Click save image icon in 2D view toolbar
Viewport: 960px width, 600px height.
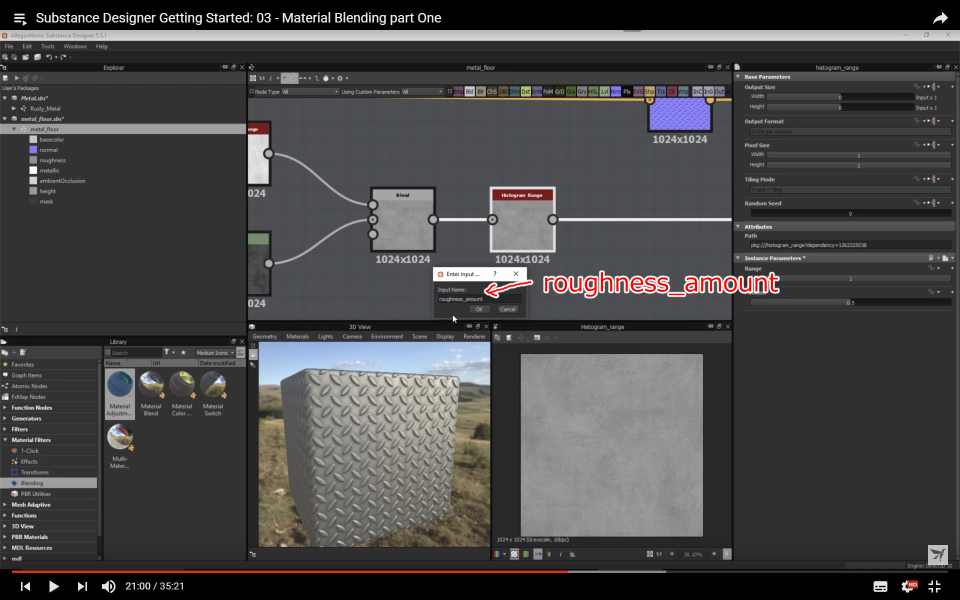point(508,337)
